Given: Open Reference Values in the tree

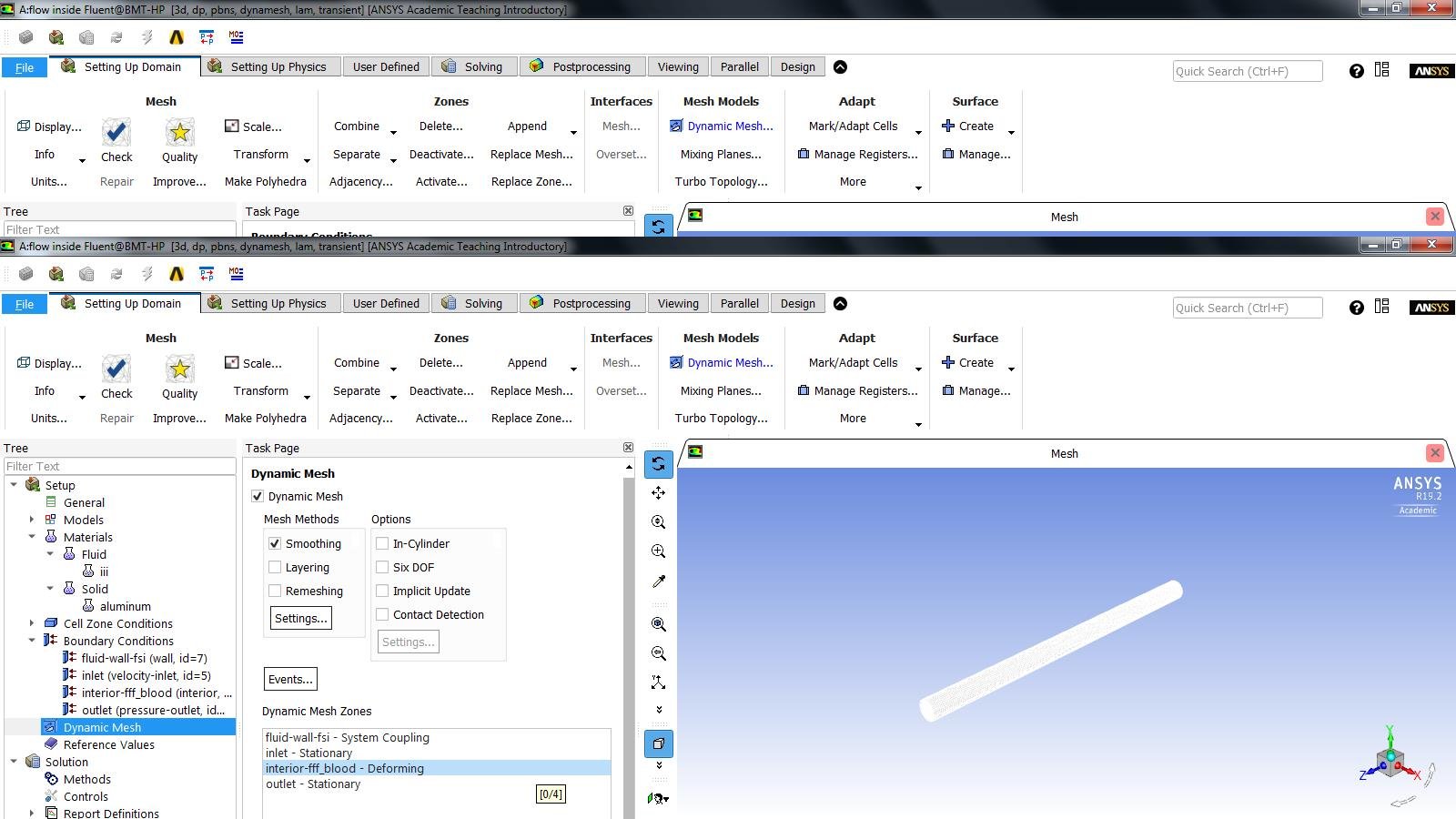Looking at the screenshot, I should pyautogui.click(x=108, y=744).
